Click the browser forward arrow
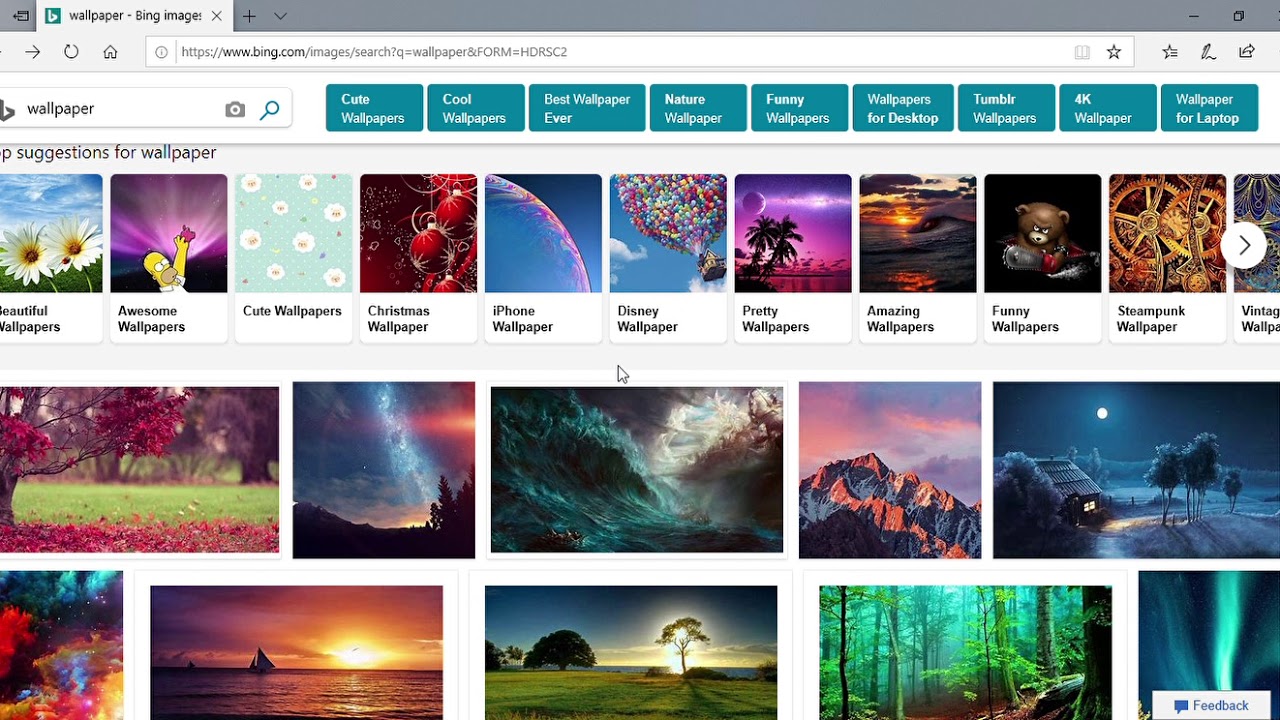The width and height of the screenshot is (1280, 720). [x=33, y=52]
